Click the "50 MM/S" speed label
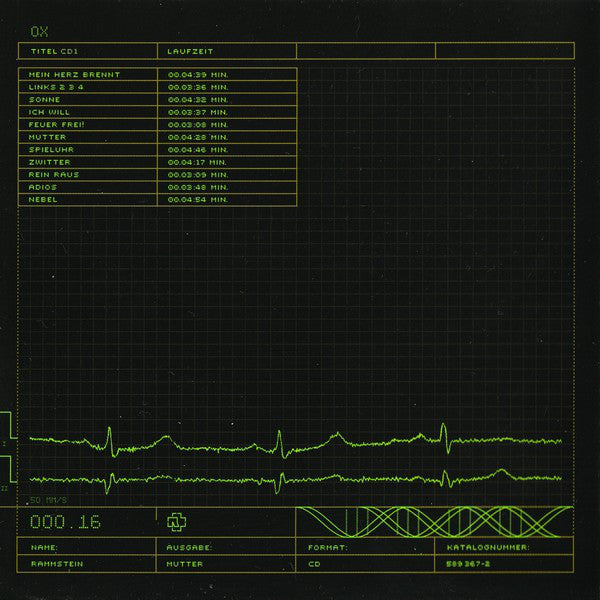 pos(49,500)
